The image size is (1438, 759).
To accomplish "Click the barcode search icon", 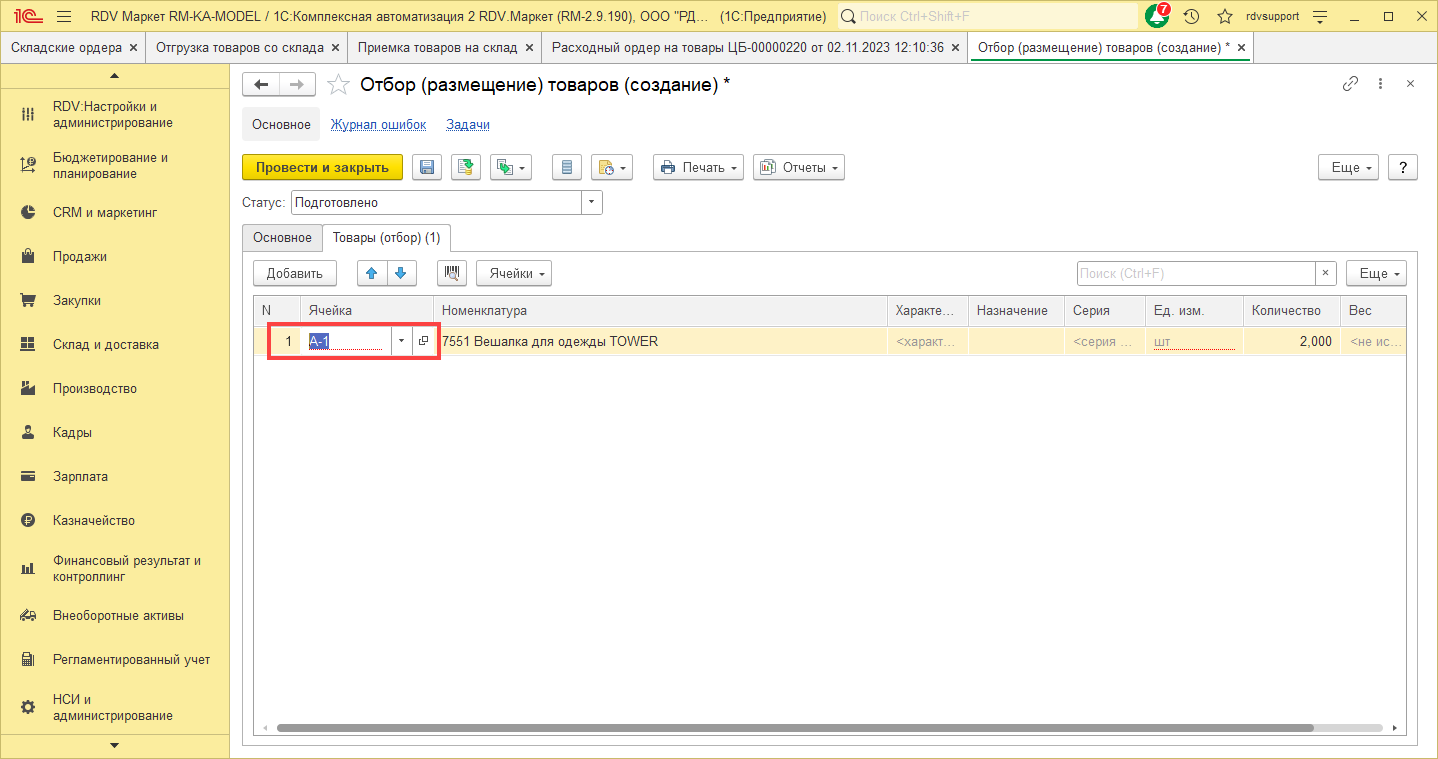I will tap(452, 273).
